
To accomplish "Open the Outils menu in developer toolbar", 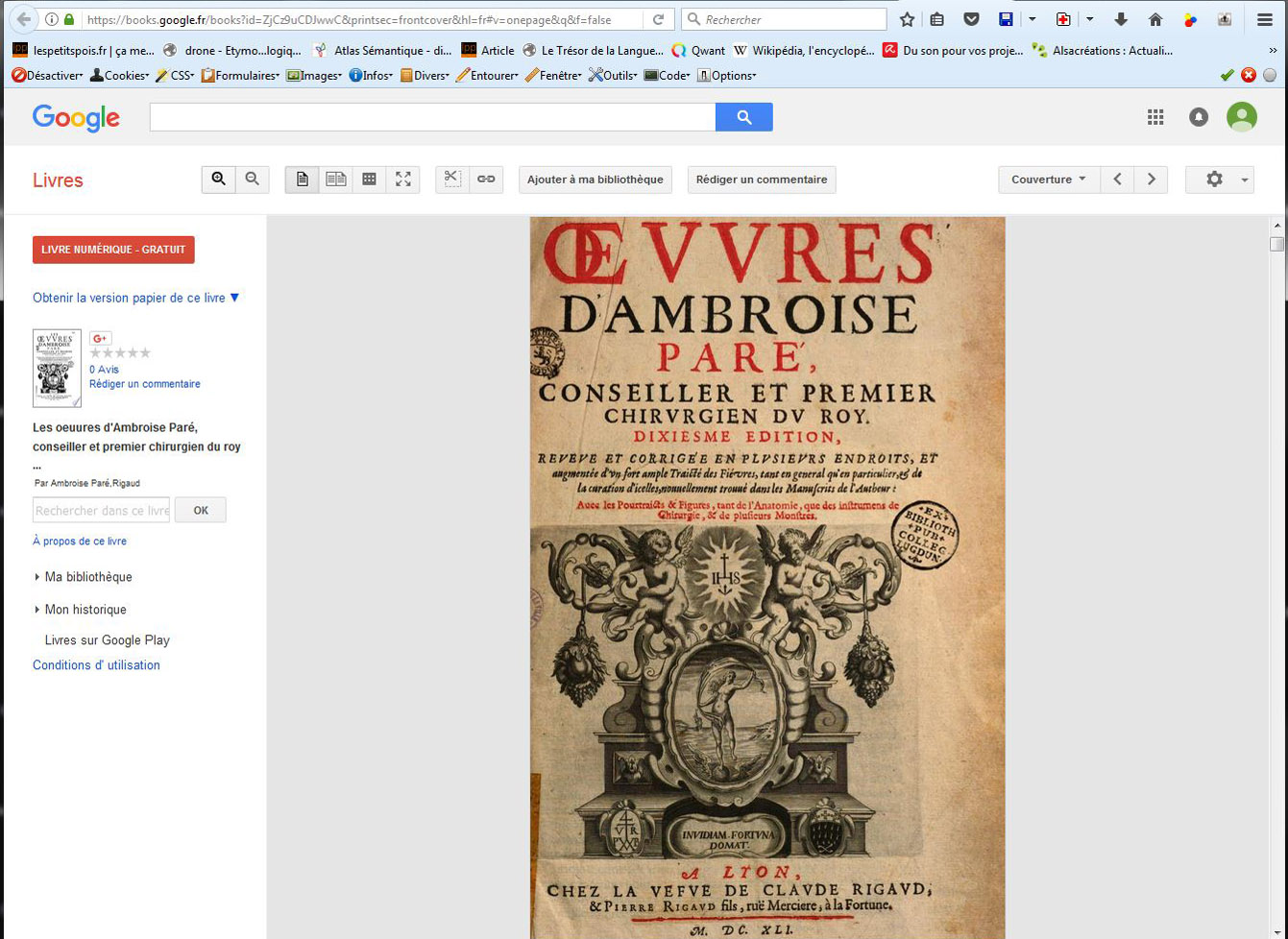I will (612, 75).
